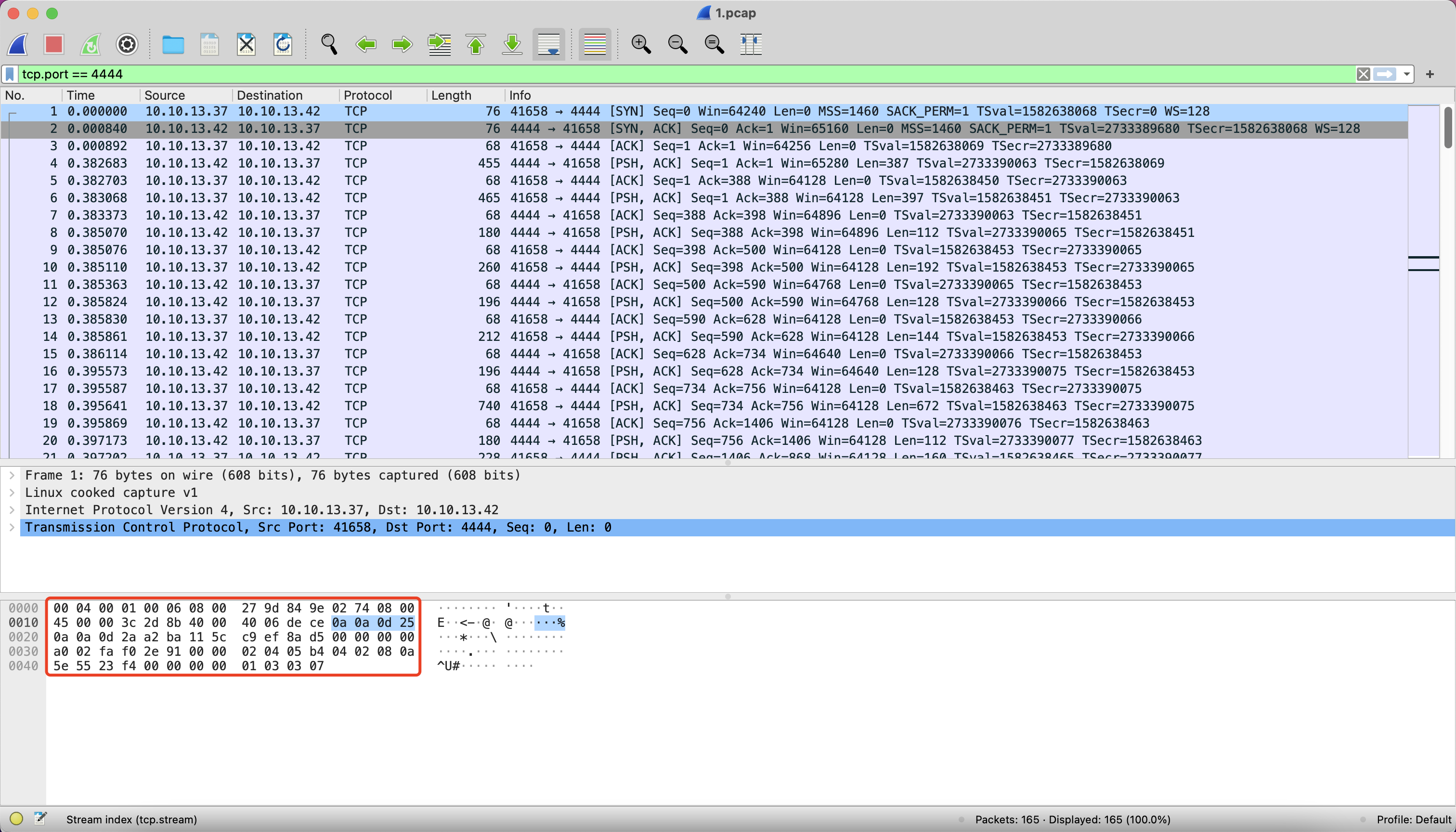The height and width of the screenshot is (832, 1456).
Task: Apply the display filter arrow
Action: (x=1384, y=74)
